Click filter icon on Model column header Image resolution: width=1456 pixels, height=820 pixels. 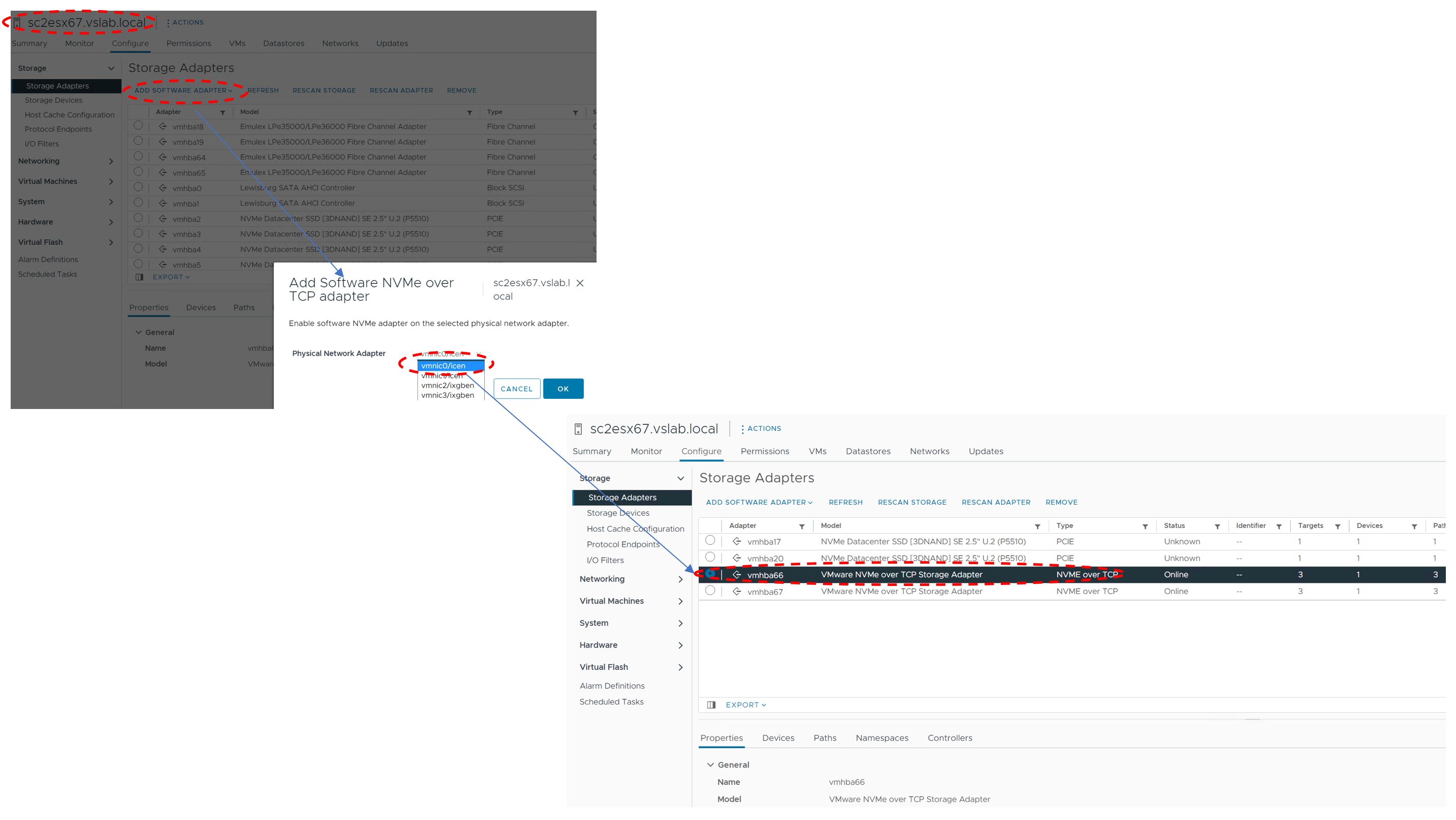point(1037,526)
